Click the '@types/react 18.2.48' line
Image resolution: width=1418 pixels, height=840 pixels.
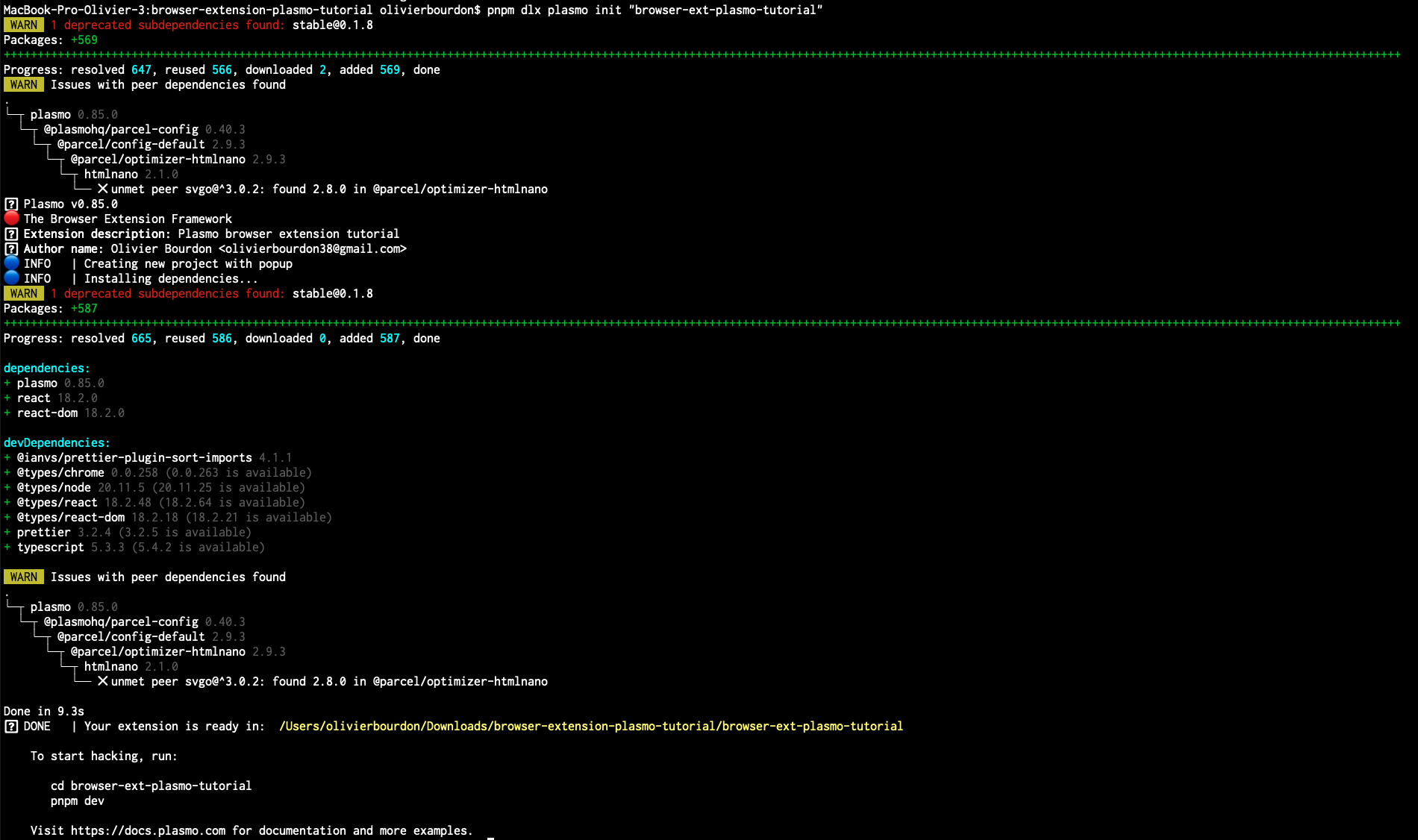click(154, 502)
